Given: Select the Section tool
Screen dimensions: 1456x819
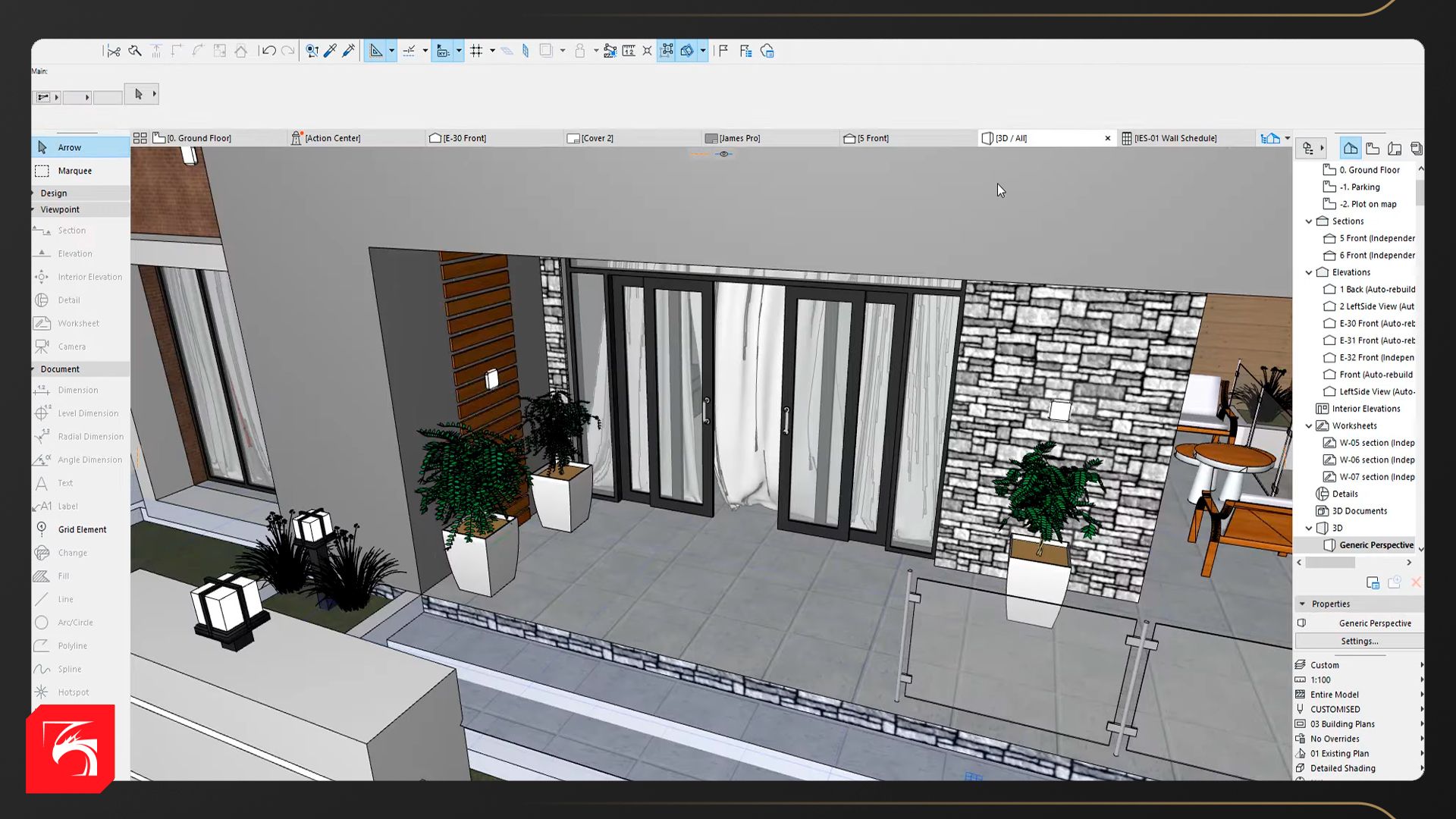Looking at the screenshot, I should click(x=80, y=231).
